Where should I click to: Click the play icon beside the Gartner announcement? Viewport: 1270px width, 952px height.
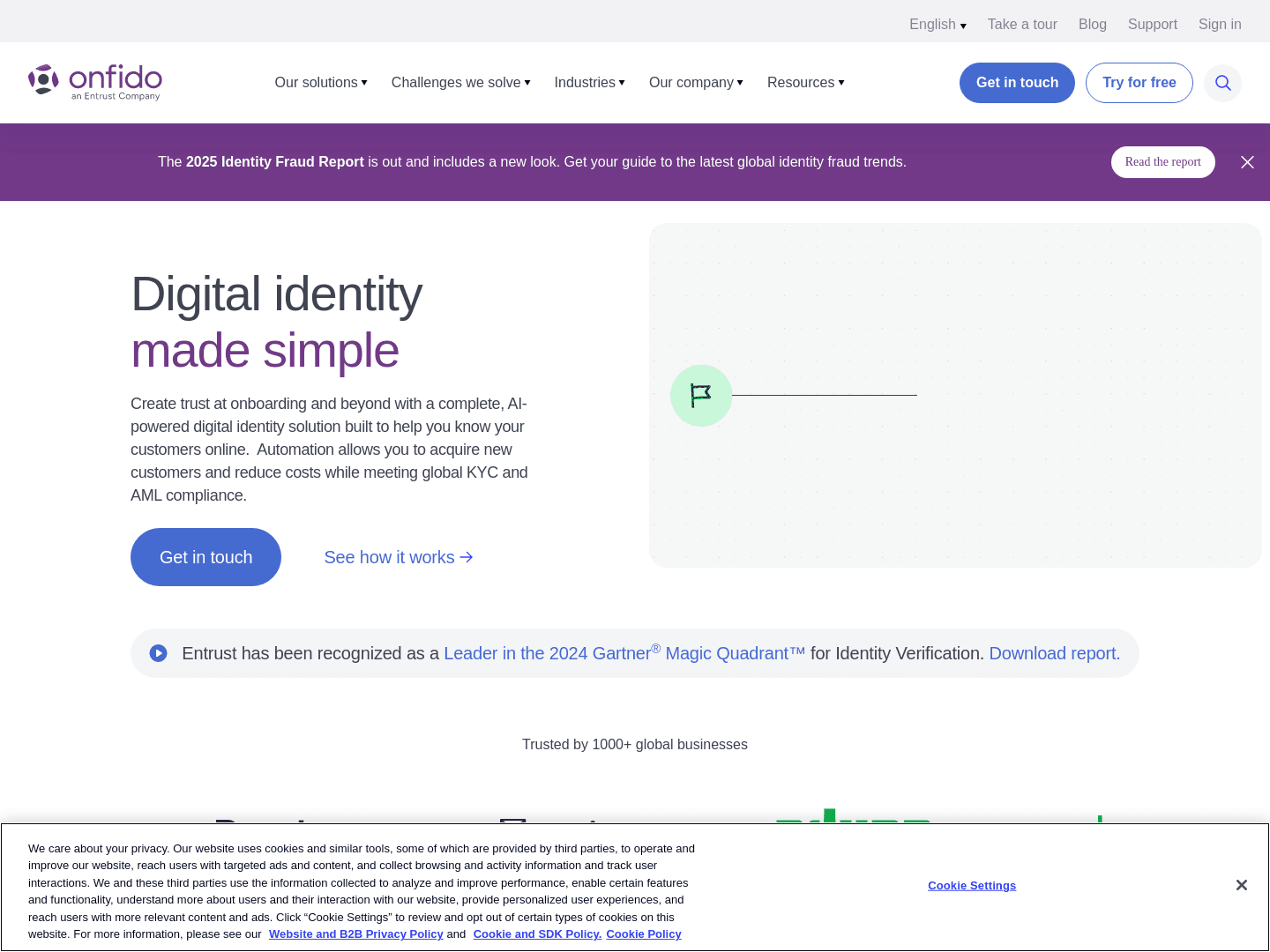tap(159, 653)
